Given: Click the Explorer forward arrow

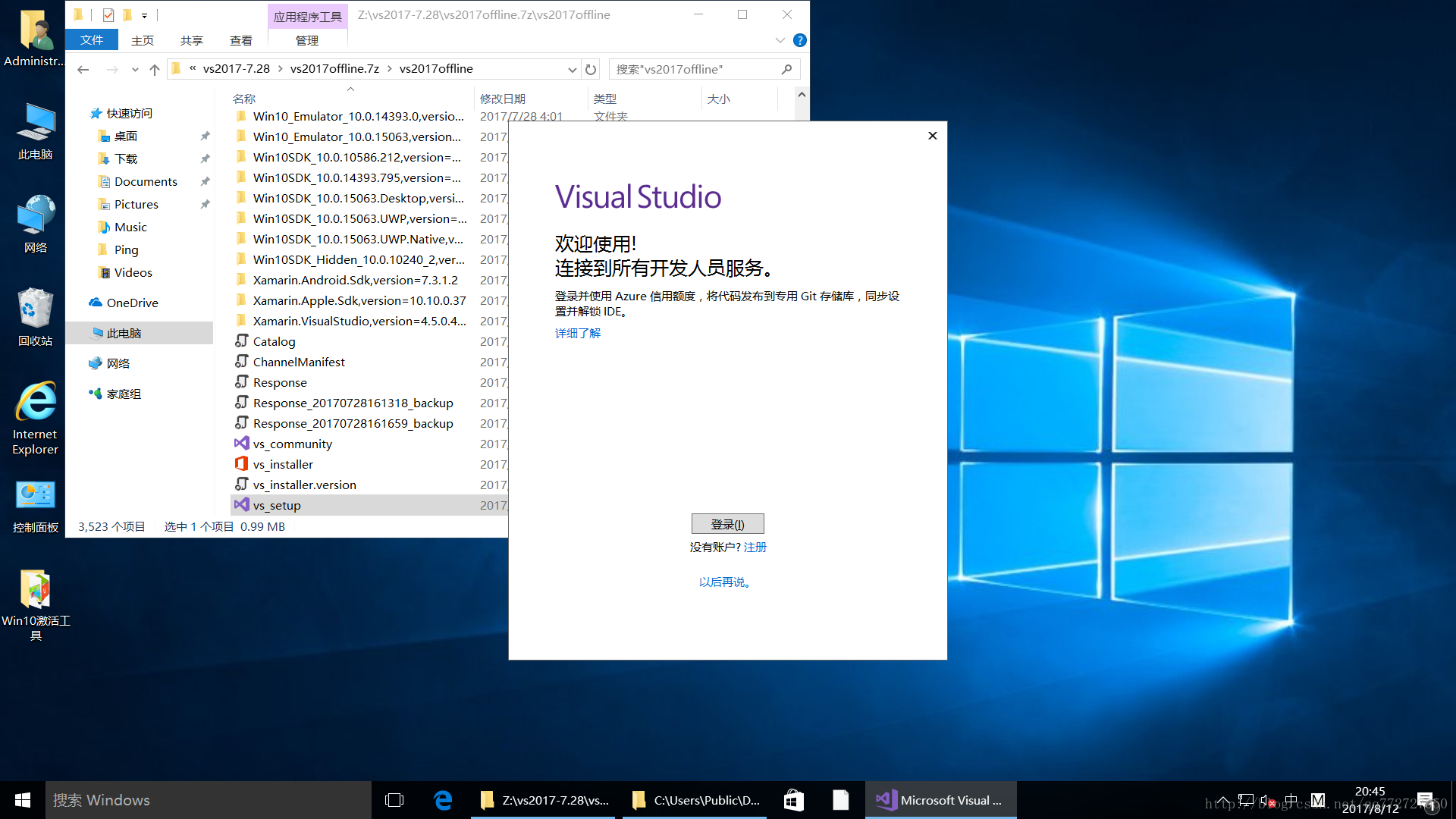Looking at the screenshot, I should [x=112, y=69].
